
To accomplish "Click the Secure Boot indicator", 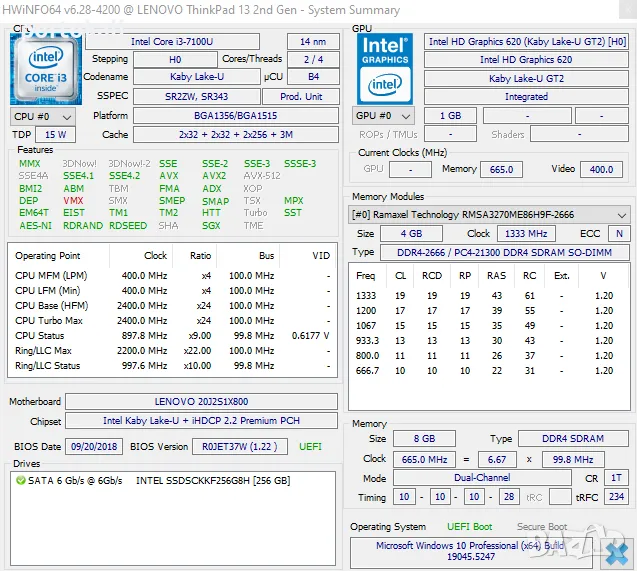I will point(541,527).
